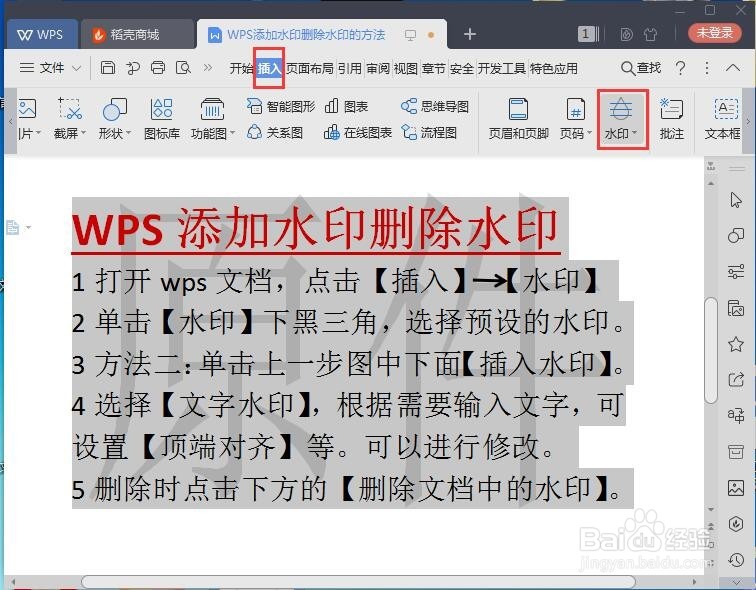
Task: Open the history clock icon in sidebar
Action: point(735,560)
